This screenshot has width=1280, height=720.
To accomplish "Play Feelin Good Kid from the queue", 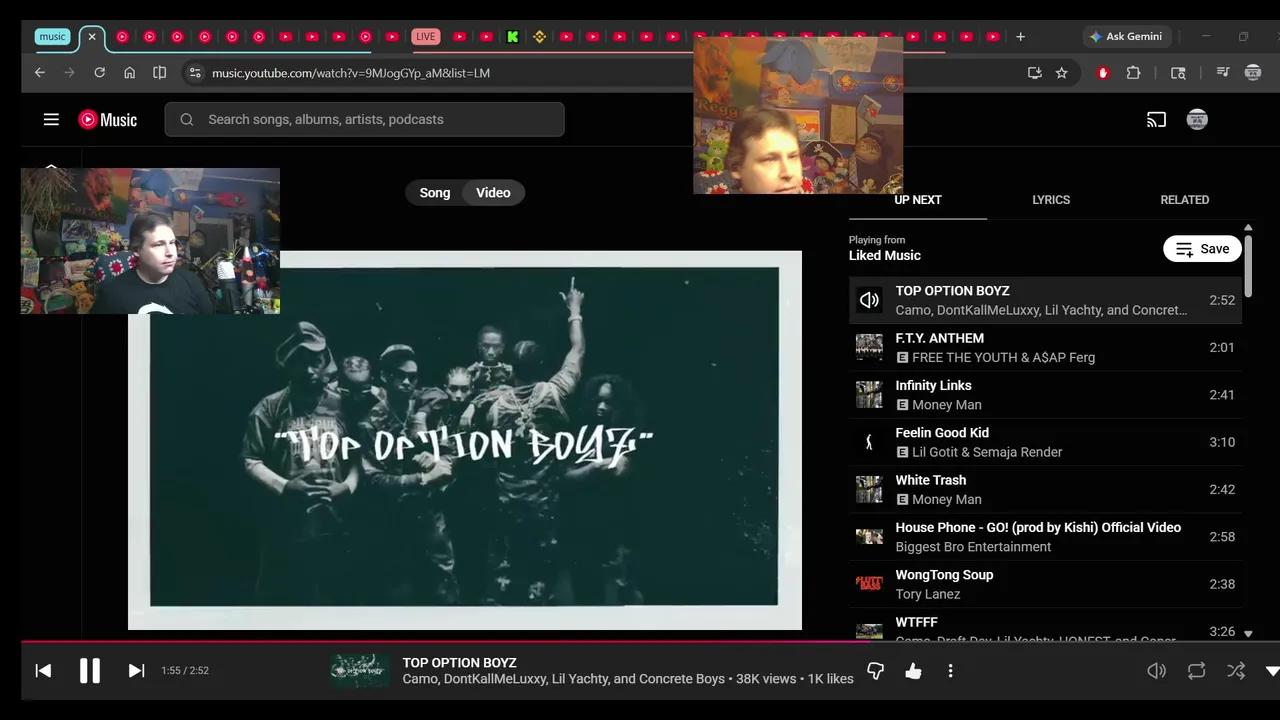I will pyautogui.click(x=1045, y=442).
